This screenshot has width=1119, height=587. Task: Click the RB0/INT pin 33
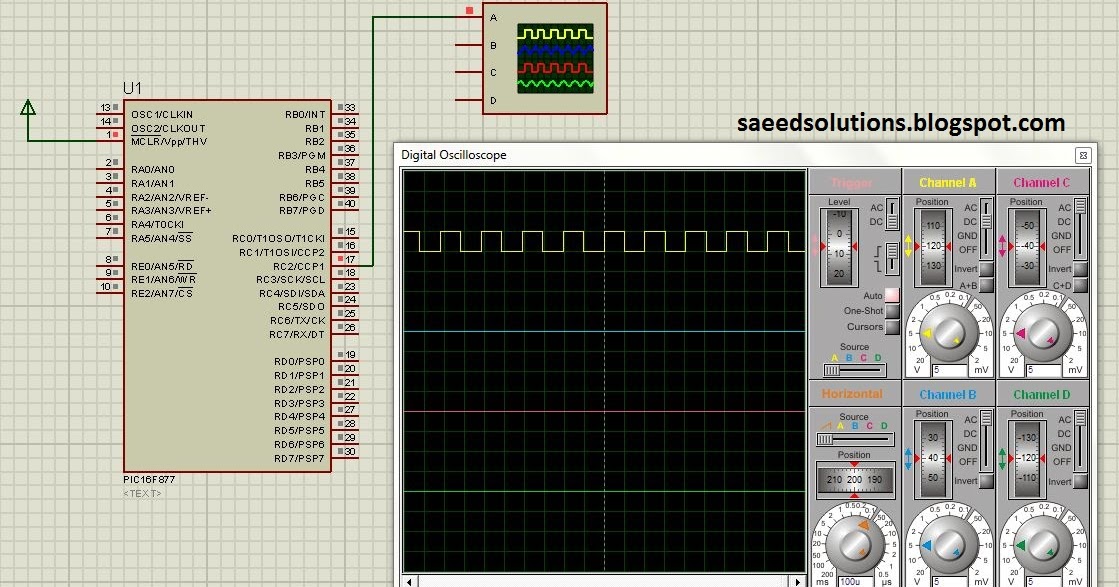point(345,113)
